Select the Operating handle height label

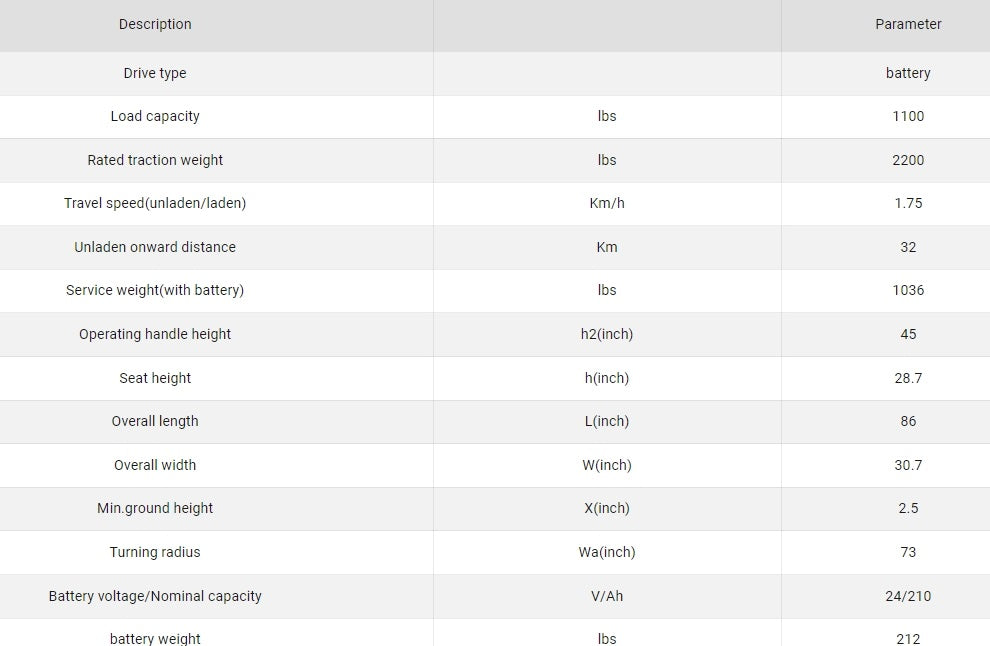click(x=155, y=334)
